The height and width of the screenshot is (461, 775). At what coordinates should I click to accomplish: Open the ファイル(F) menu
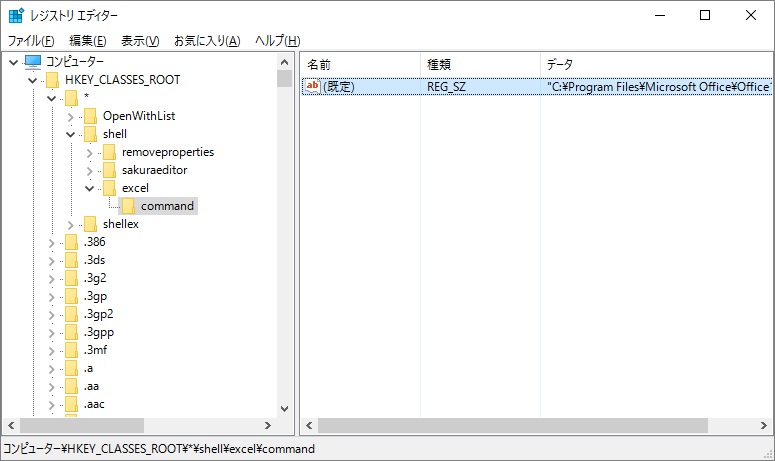click(31, 41)
